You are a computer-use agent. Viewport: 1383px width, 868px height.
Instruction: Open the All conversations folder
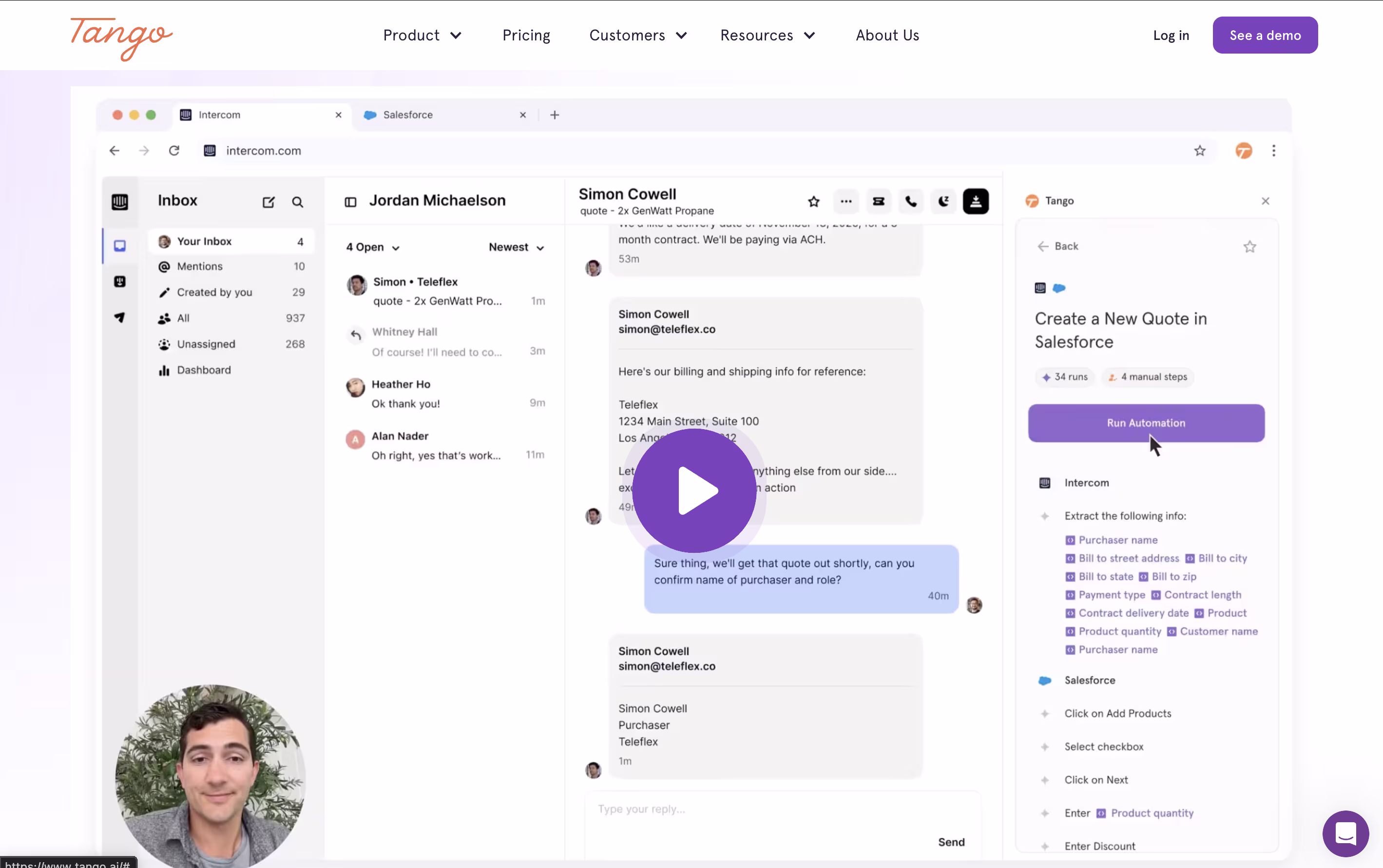coord(231,318)
